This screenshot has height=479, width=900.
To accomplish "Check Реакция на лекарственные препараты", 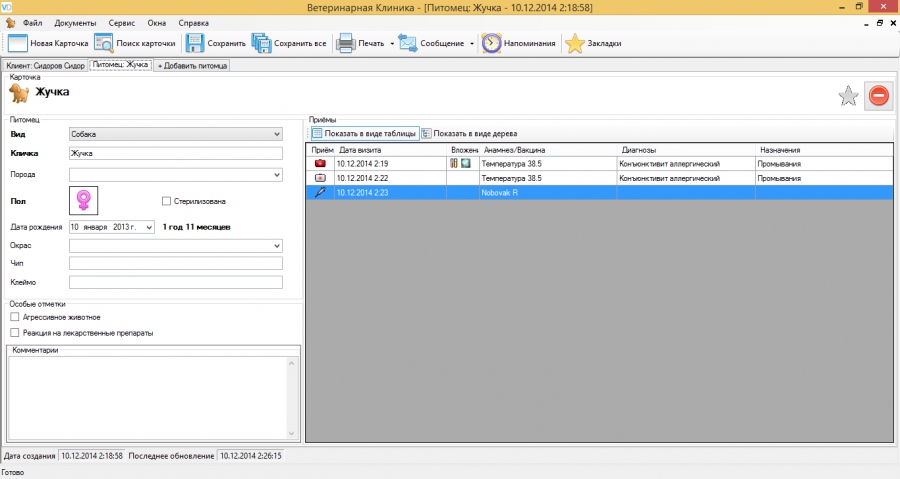I will (15, 333).
